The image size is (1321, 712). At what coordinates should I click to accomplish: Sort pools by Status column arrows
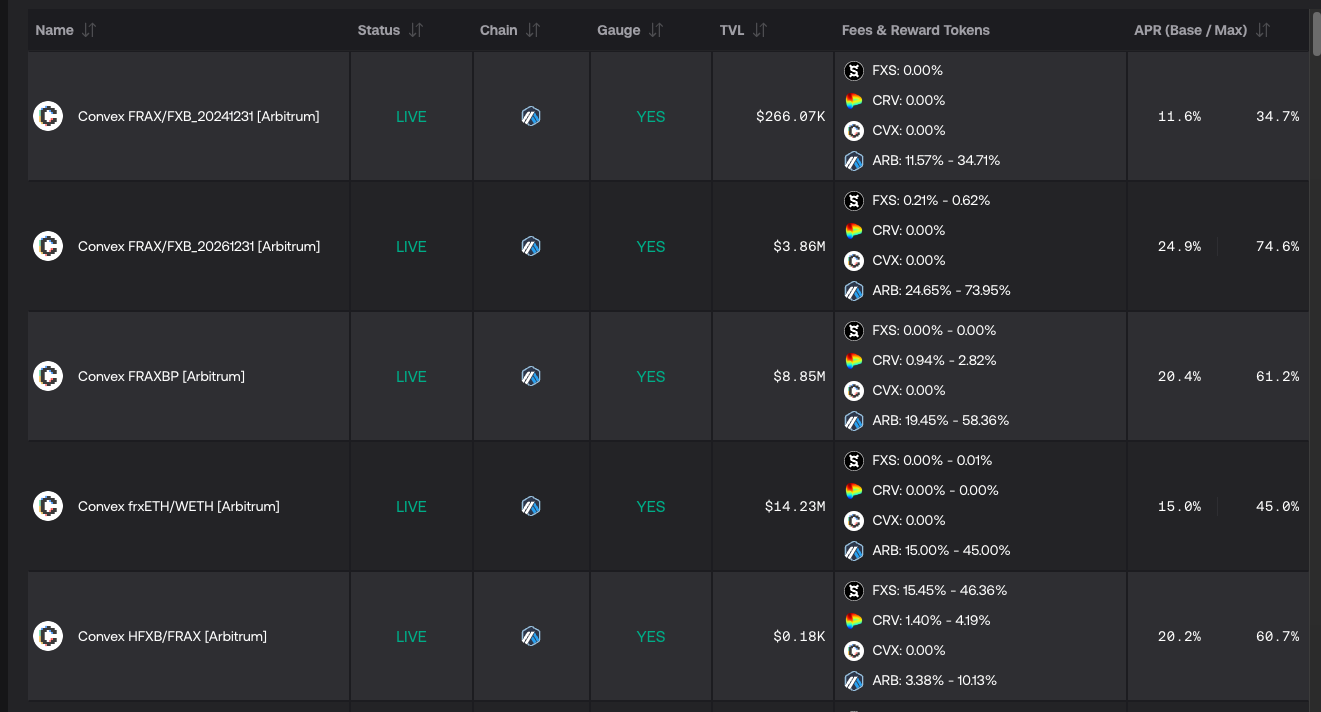click(x=416, y=30)
